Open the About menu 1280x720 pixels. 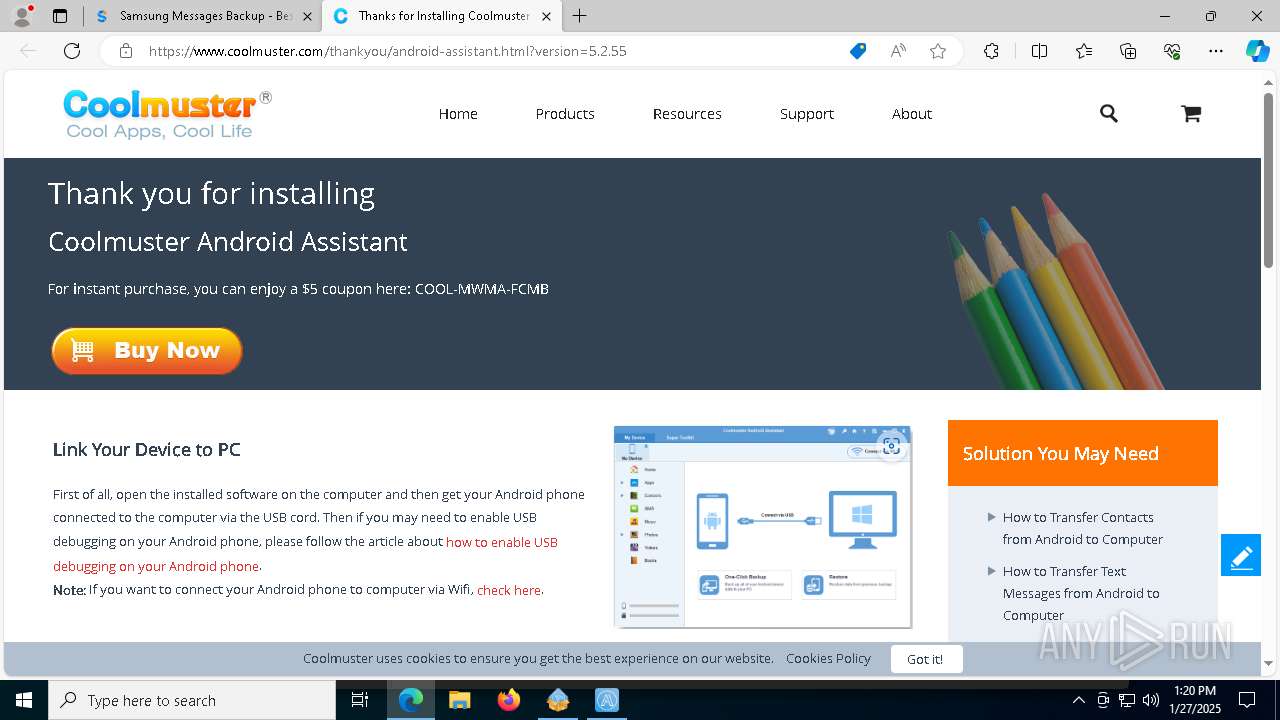click(x=912, y=114)
